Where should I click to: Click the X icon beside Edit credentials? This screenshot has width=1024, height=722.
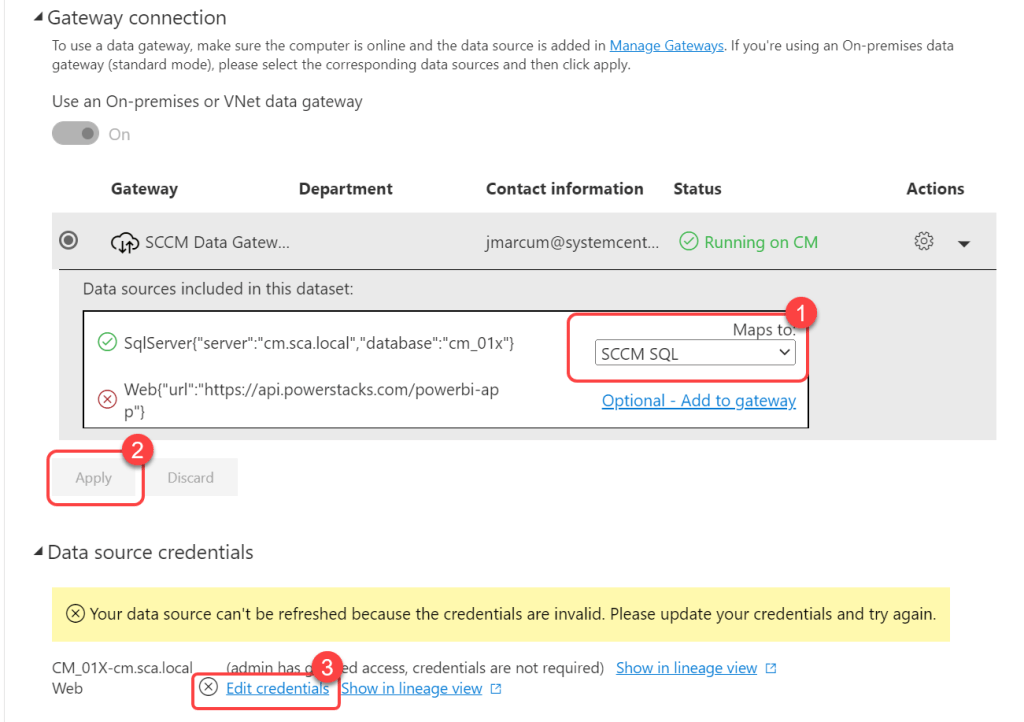[208, 687]
